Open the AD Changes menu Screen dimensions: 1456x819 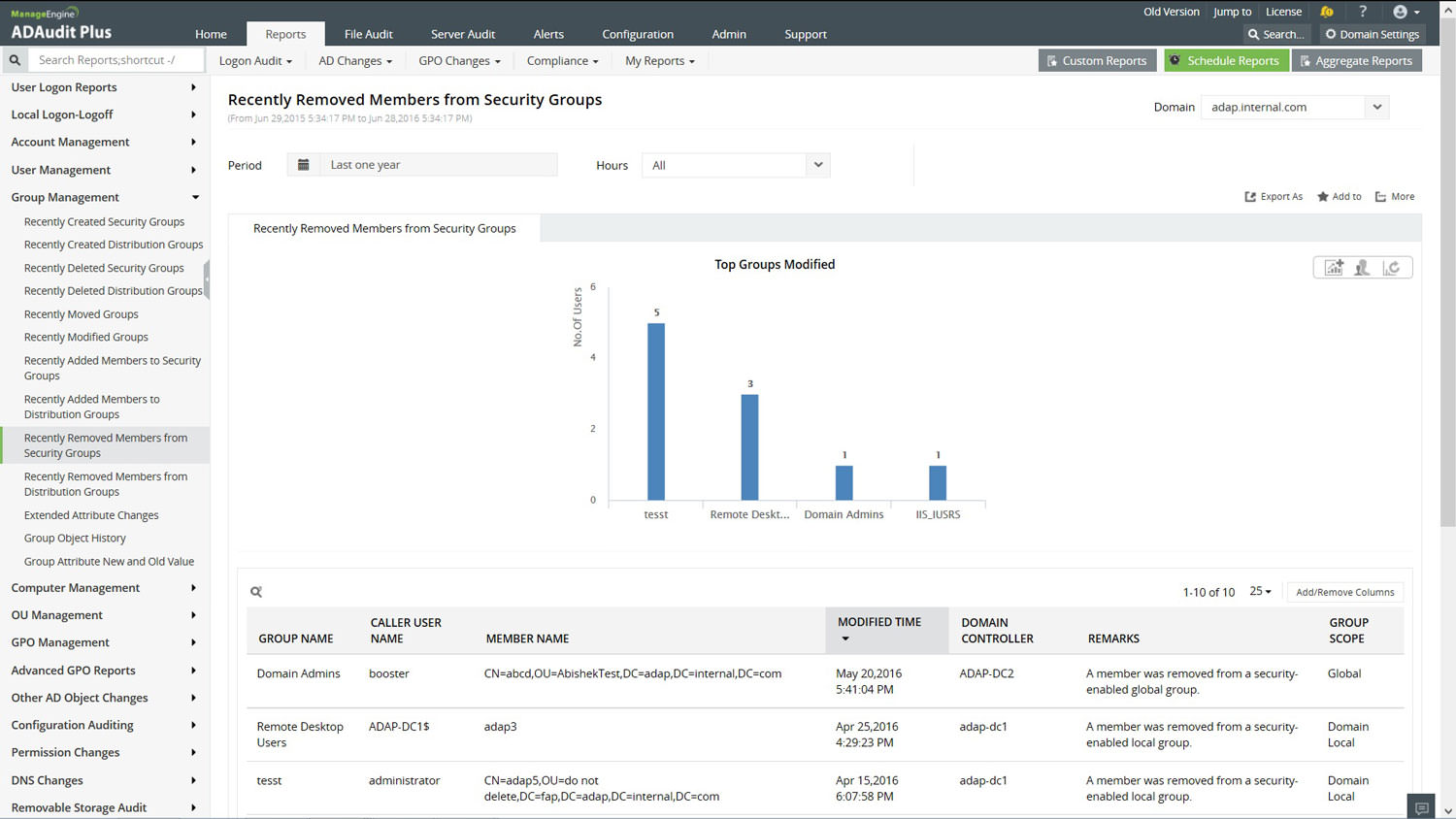click(355, 61)
